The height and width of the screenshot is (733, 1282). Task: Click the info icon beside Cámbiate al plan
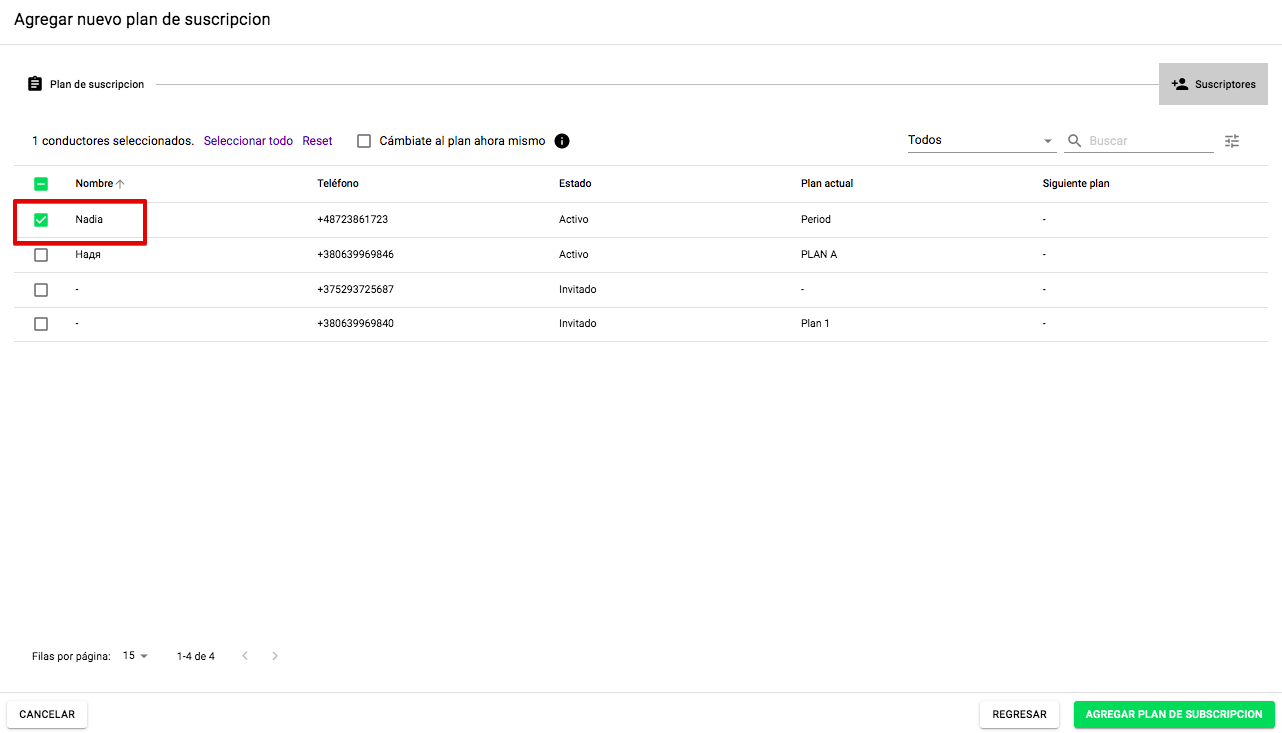562,141
